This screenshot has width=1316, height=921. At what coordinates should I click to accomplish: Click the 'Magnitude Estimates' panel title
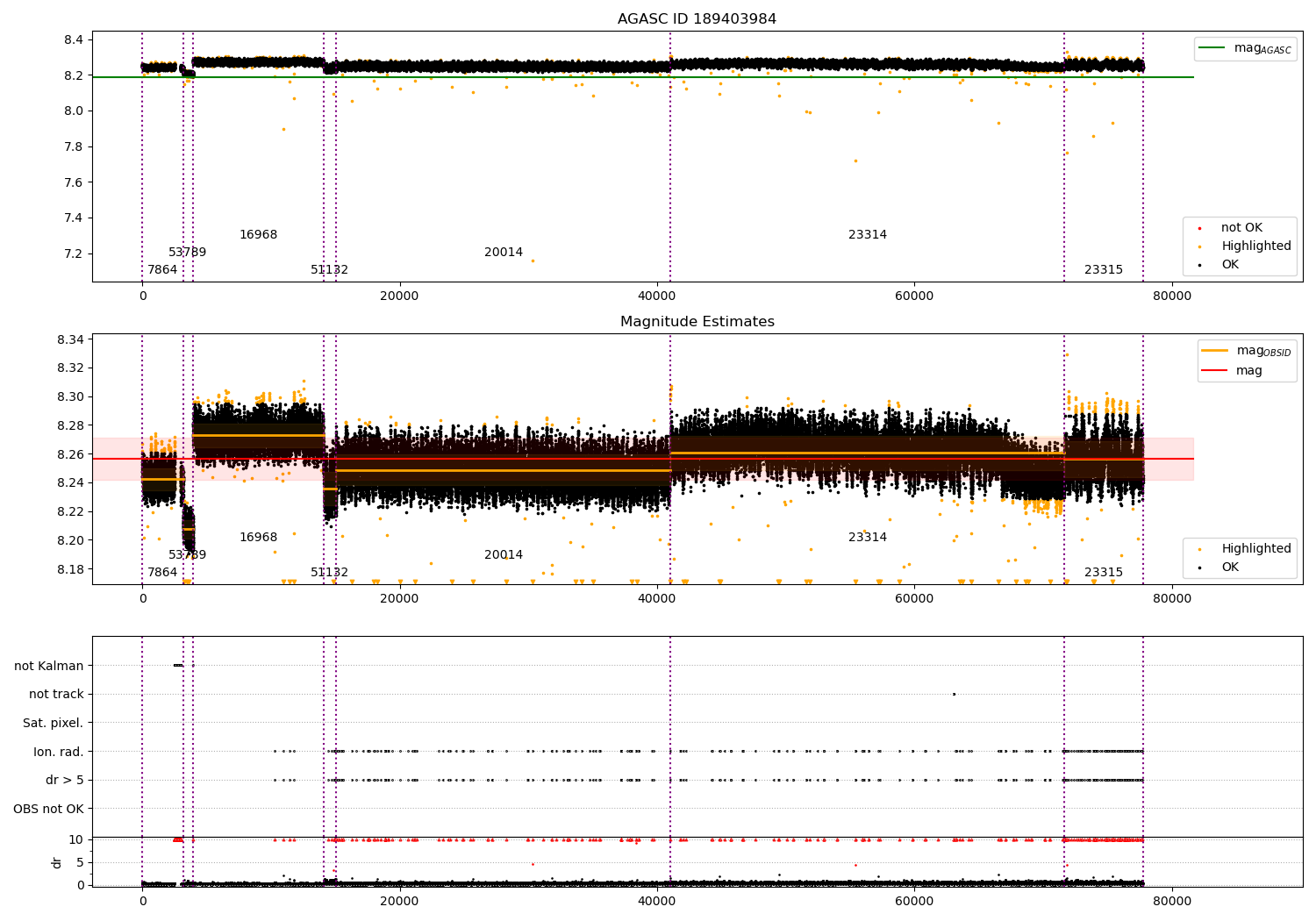pyautogui.click(x=697, y=322)
